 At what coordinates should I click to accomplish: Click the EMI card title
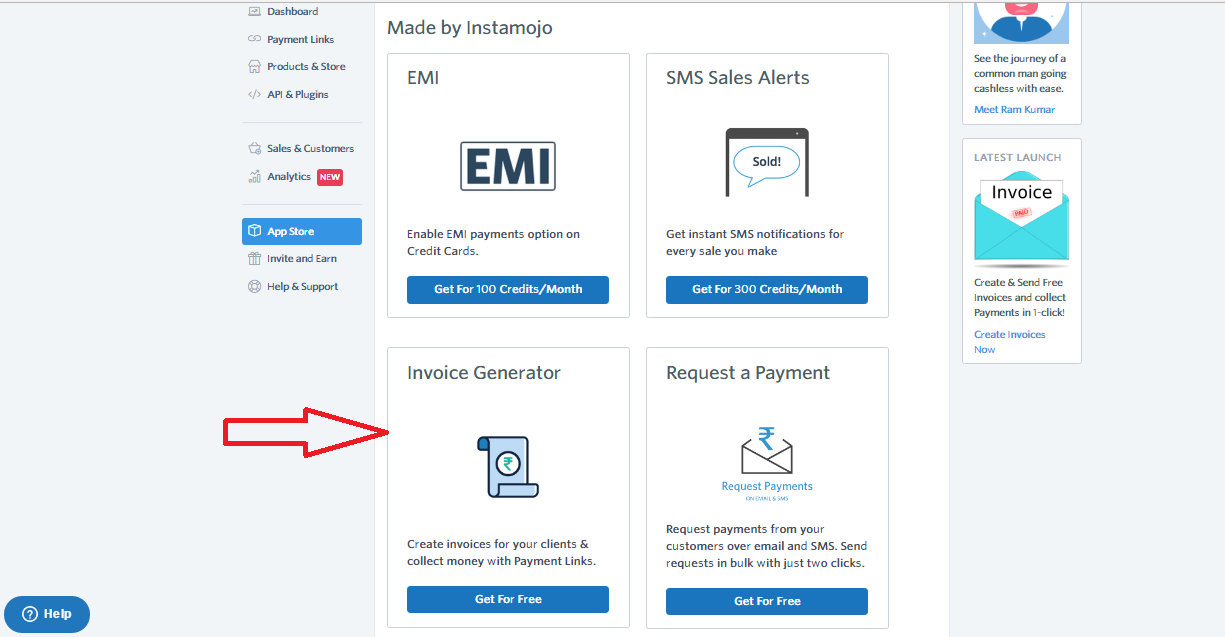tap(423, 78)
